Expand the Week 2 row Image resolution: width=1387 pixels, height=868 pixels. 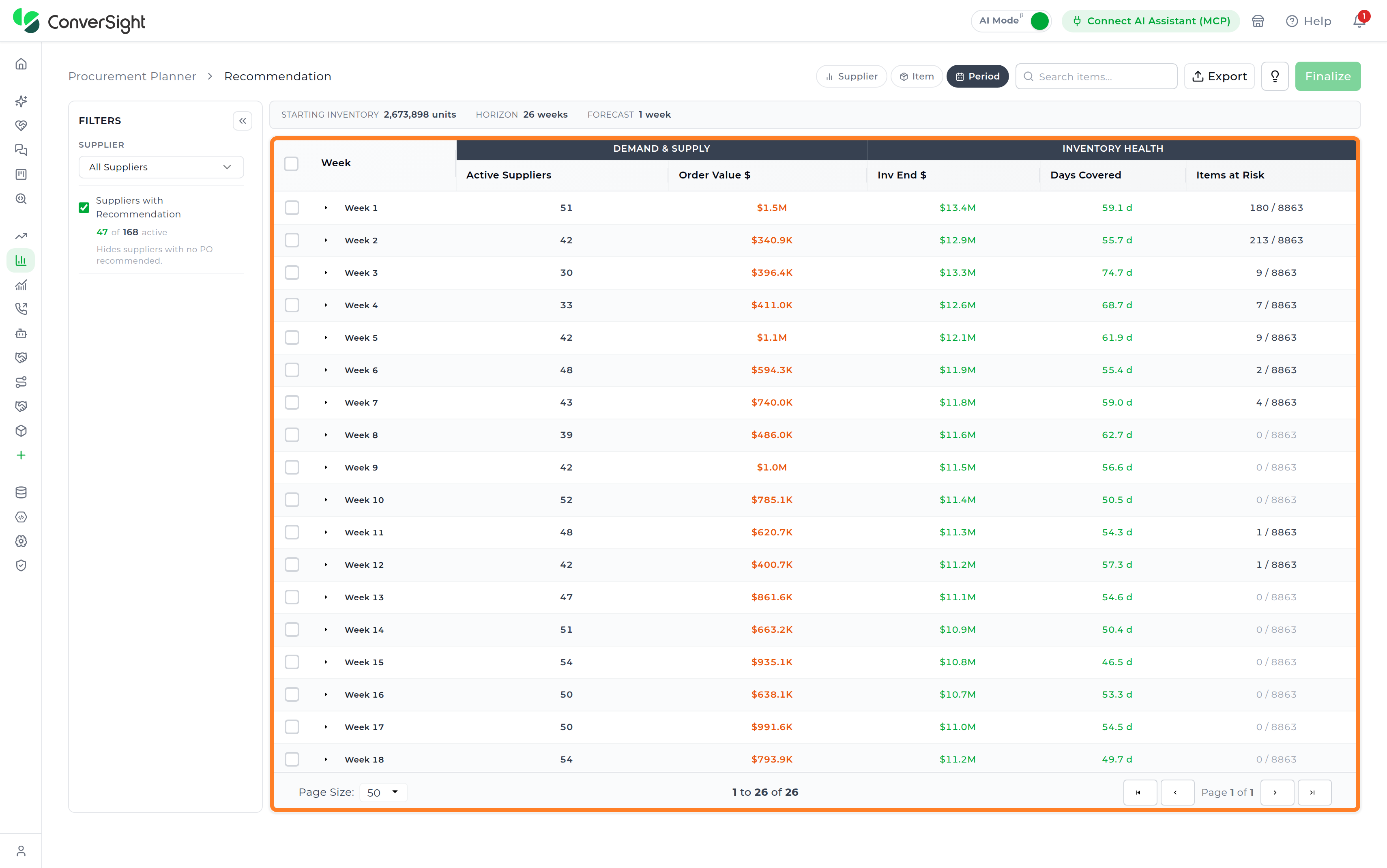pyautogui.click(x=326, y=241)
